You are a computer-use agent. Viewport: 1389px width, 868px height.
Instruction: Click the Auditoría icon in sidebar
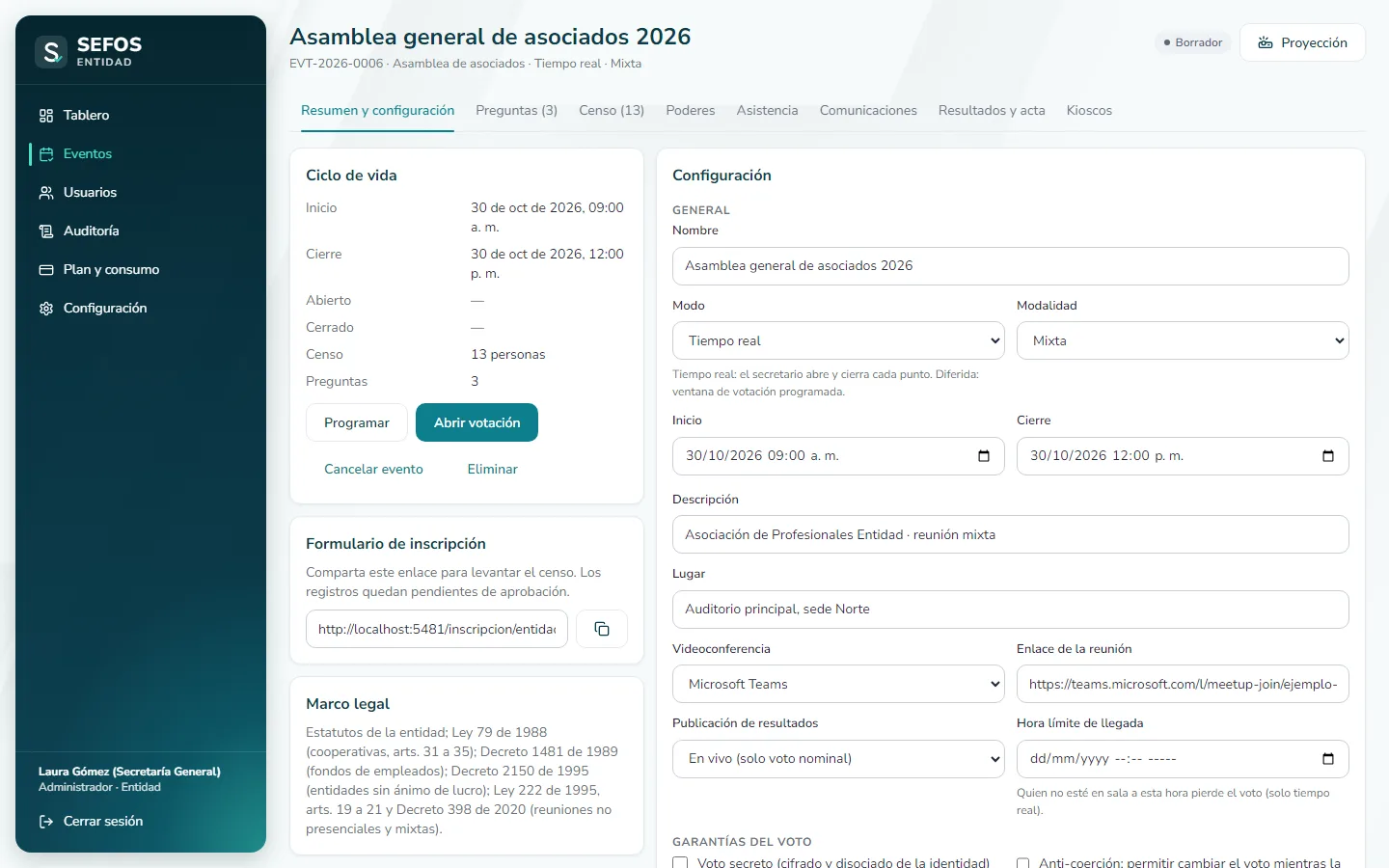point(46,231)
